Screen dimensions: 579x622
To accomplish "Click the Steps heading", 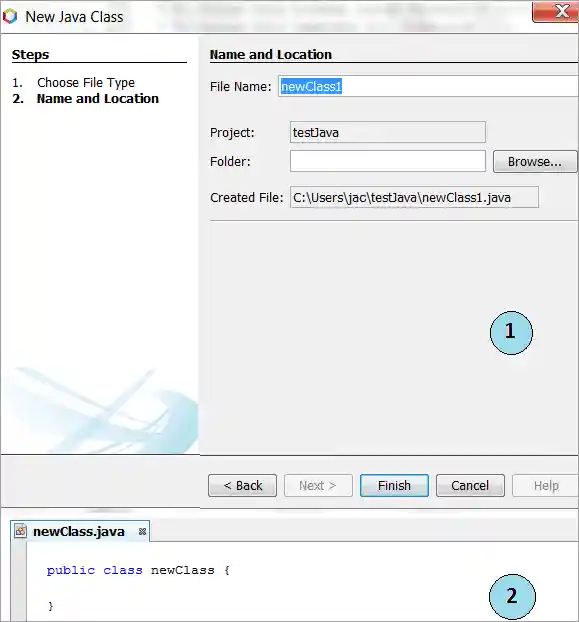I will point(31,54).
